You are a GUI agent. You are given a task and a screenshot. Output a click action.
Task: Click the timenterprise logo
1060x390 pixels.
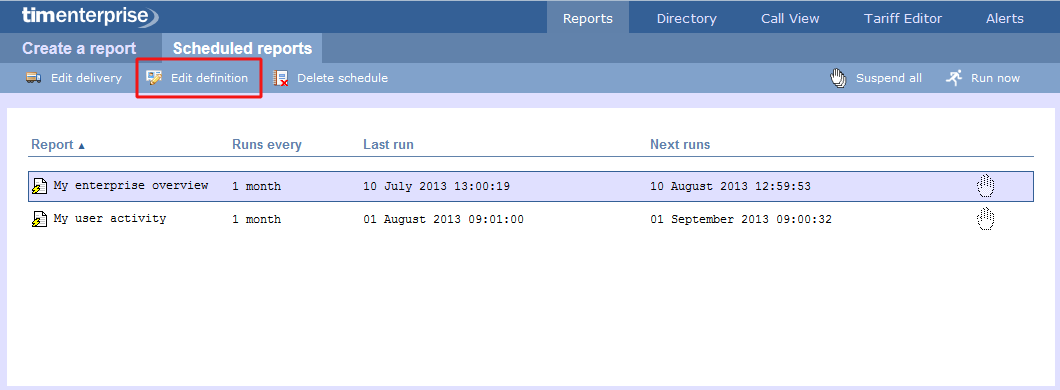[90, 16]
